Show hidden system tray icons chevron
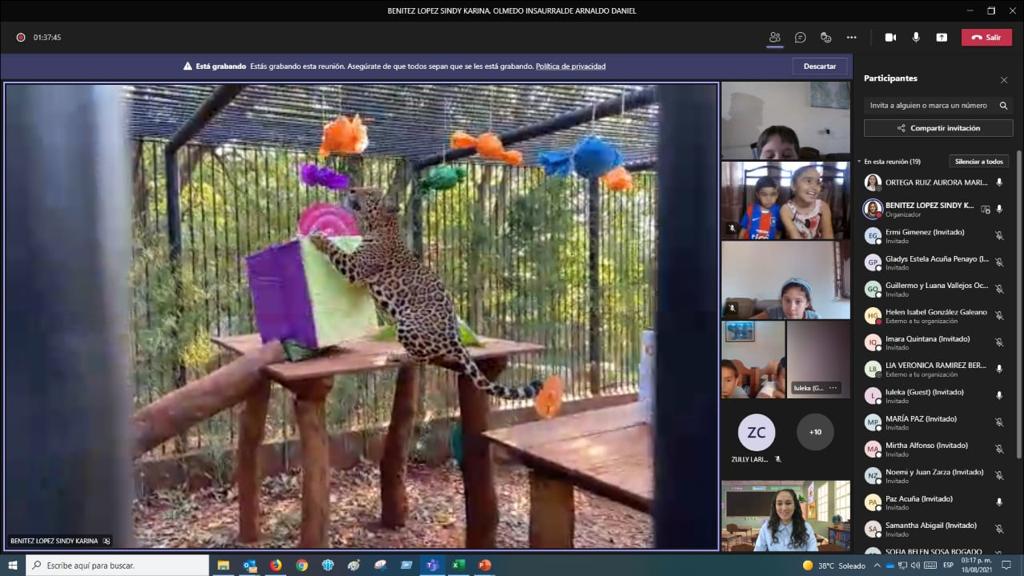 [x=876, y=566]
